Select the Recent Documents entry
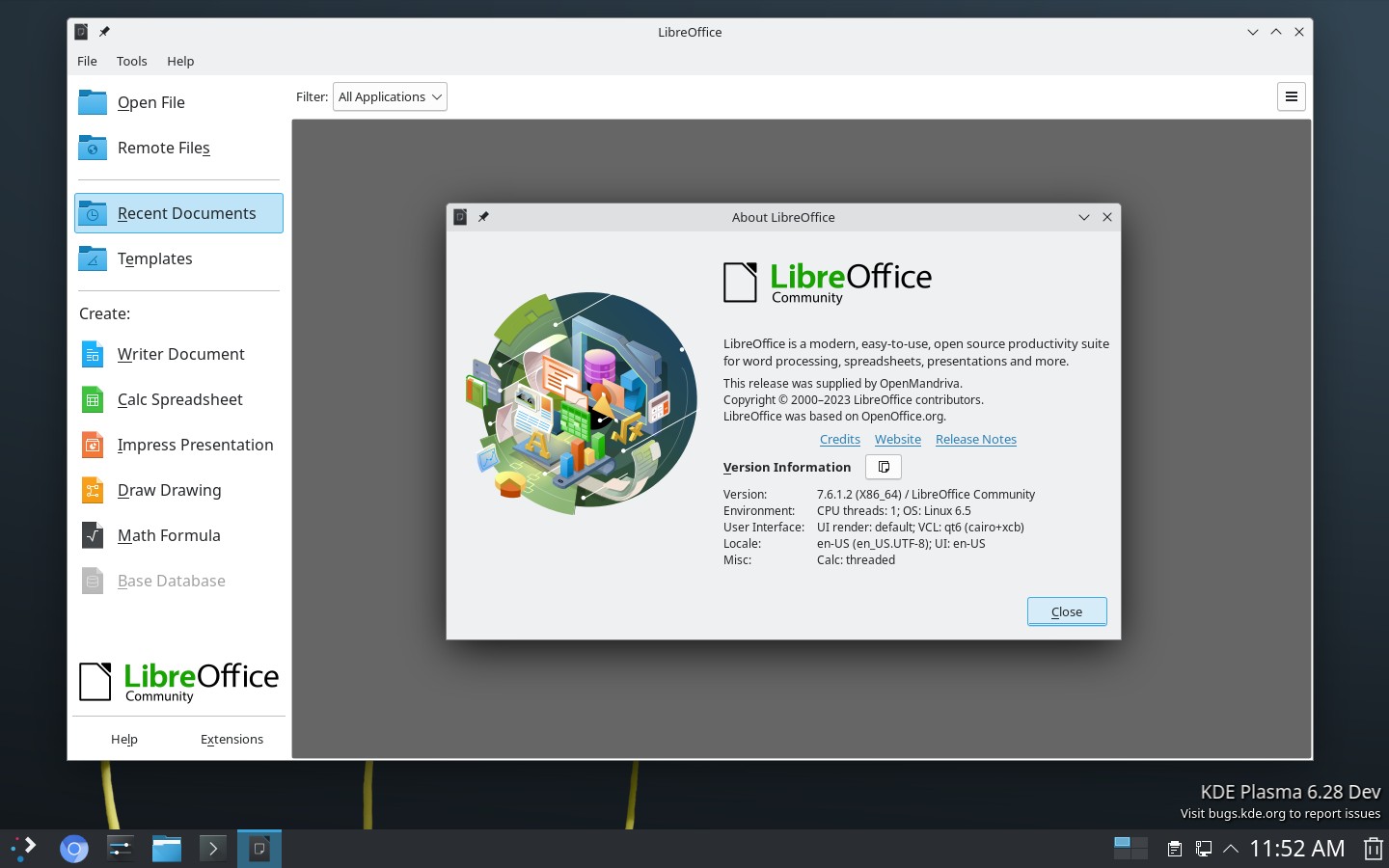The height and width of the screenshot is (868, 1389). click(x=178, y=213)
